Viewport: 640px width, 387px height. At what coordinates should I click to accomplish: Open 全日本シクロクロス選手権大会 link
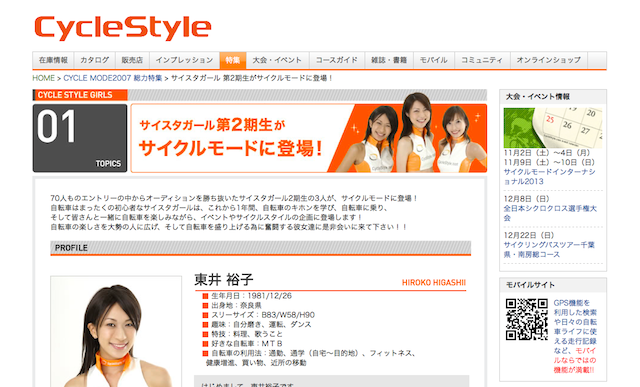[550, 213]
